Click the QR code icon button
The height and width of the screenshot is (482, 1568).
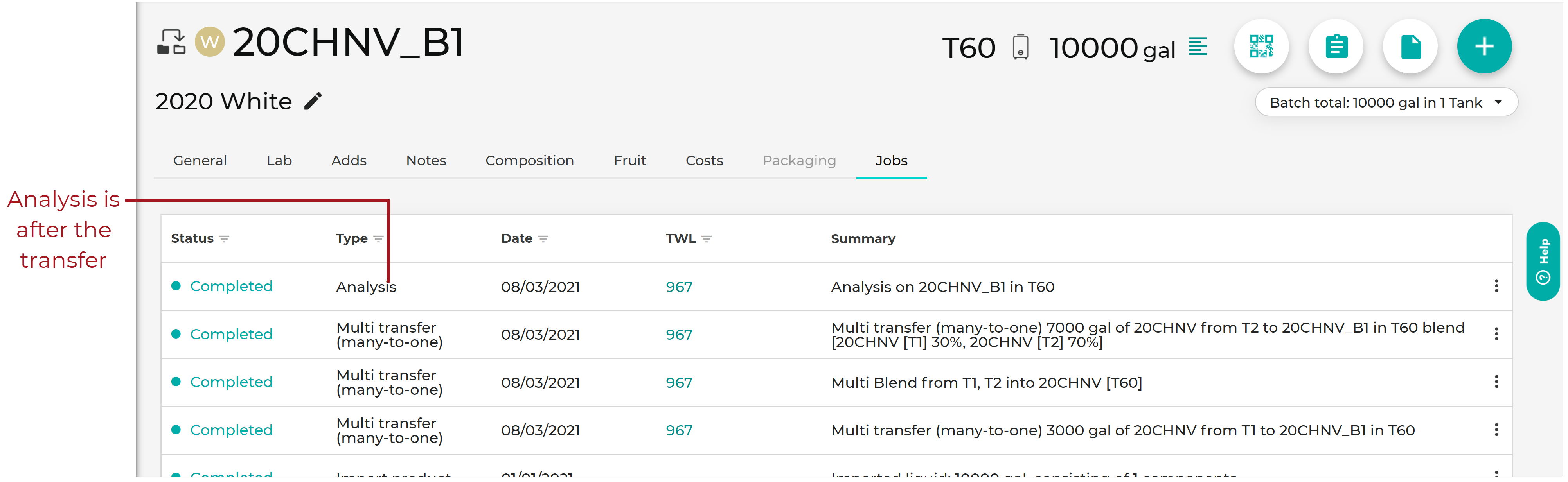1261,46
